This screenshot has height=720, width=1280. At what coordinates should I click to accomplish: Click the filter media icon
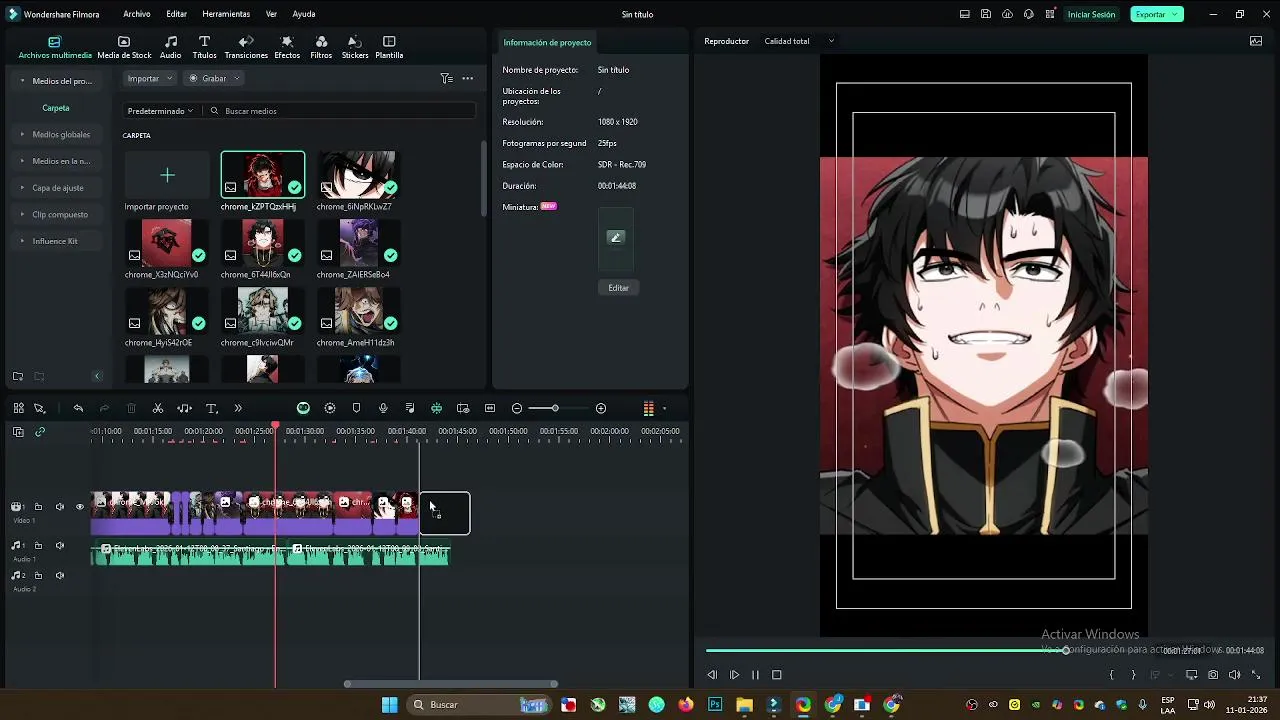pyautogui.click(x=446, y=78)
